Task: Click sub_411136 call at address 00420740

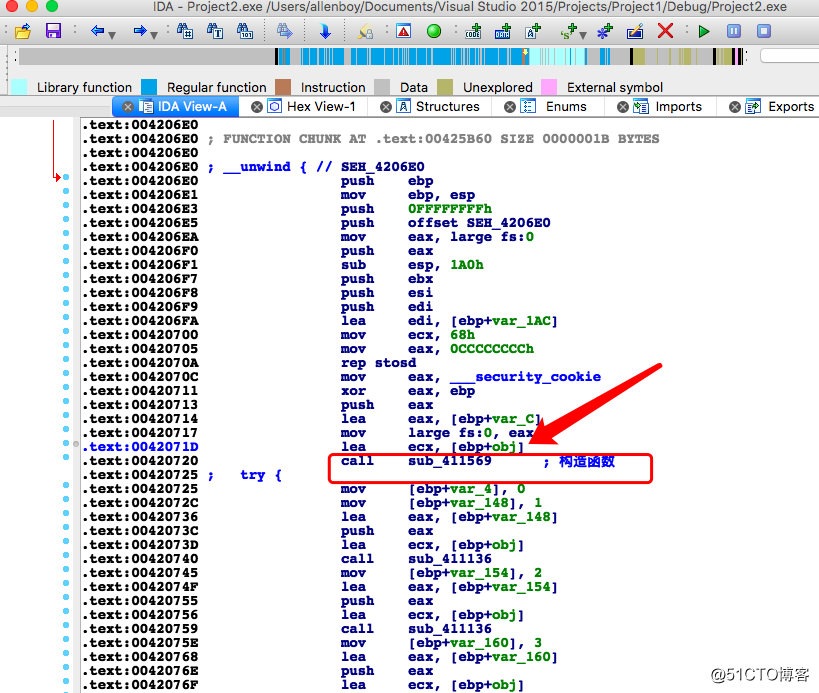Action: pyautogui.click(x=449, y=559)
